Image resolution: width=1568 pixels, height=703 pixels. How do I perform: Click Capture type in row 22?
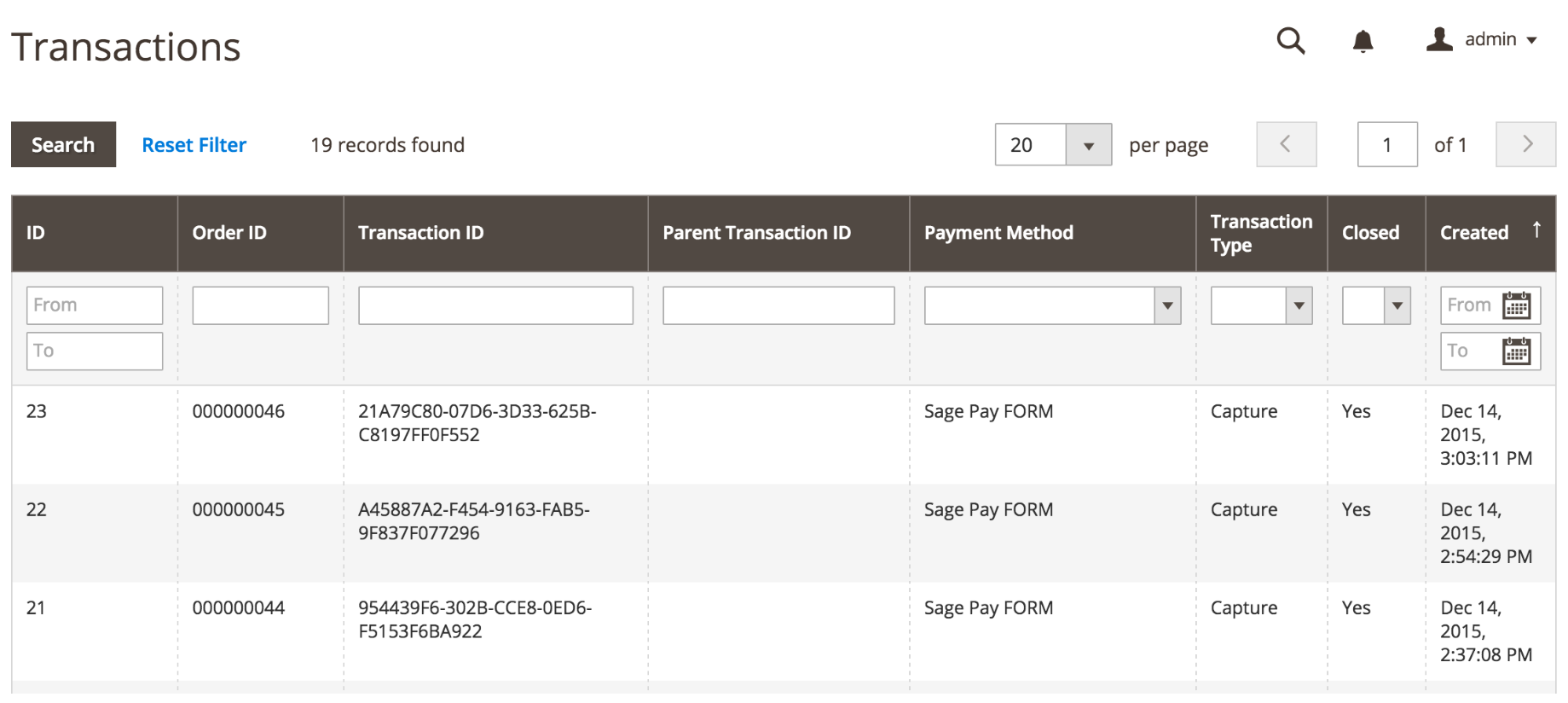point(1244,510)
